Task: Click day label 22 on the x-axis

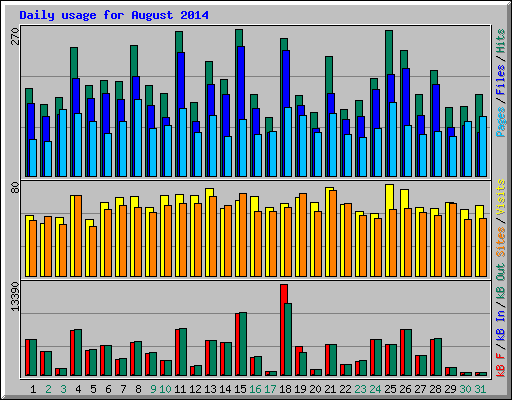Action: click(x=345, y=389)
